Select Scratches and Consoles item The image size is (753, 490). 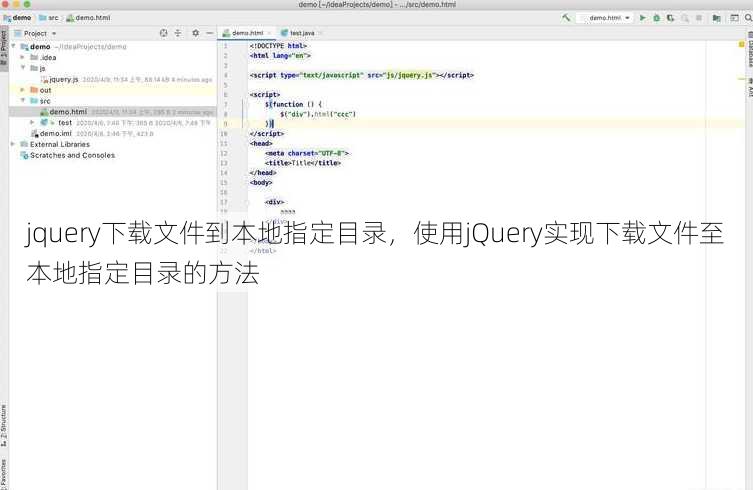73,155
